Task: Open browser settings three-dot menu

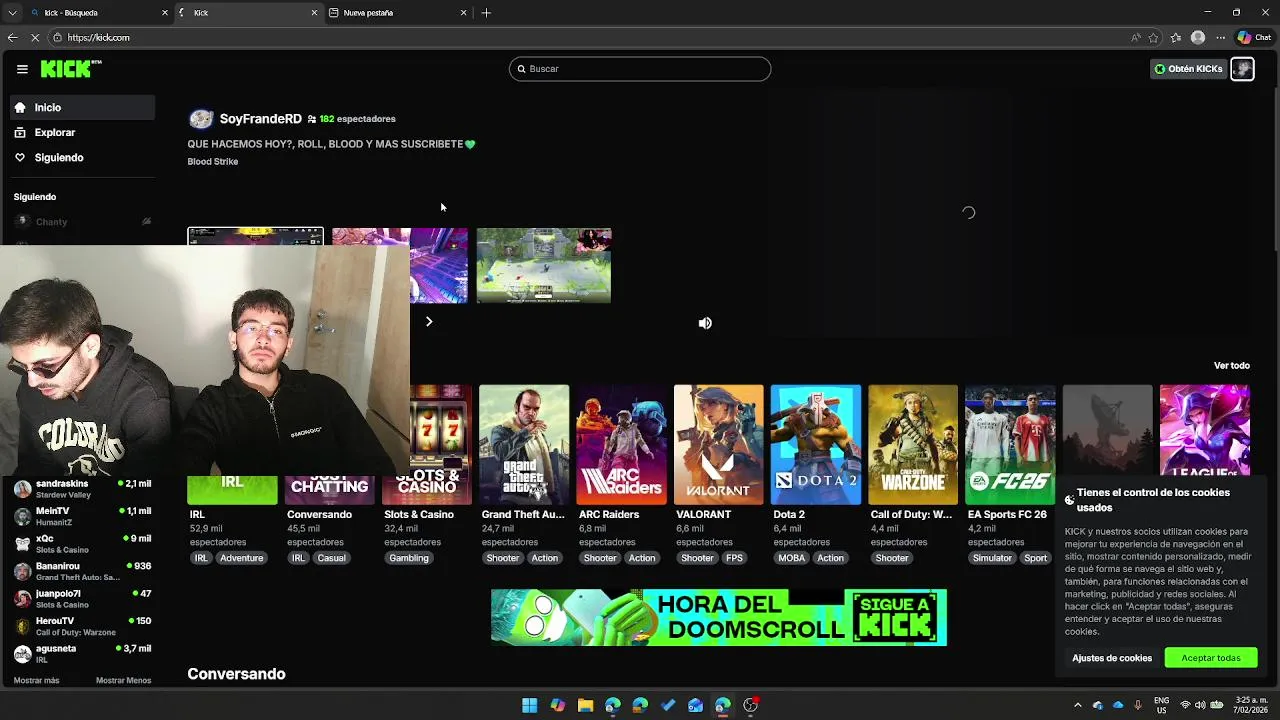Action: [x=1220, y=37]
